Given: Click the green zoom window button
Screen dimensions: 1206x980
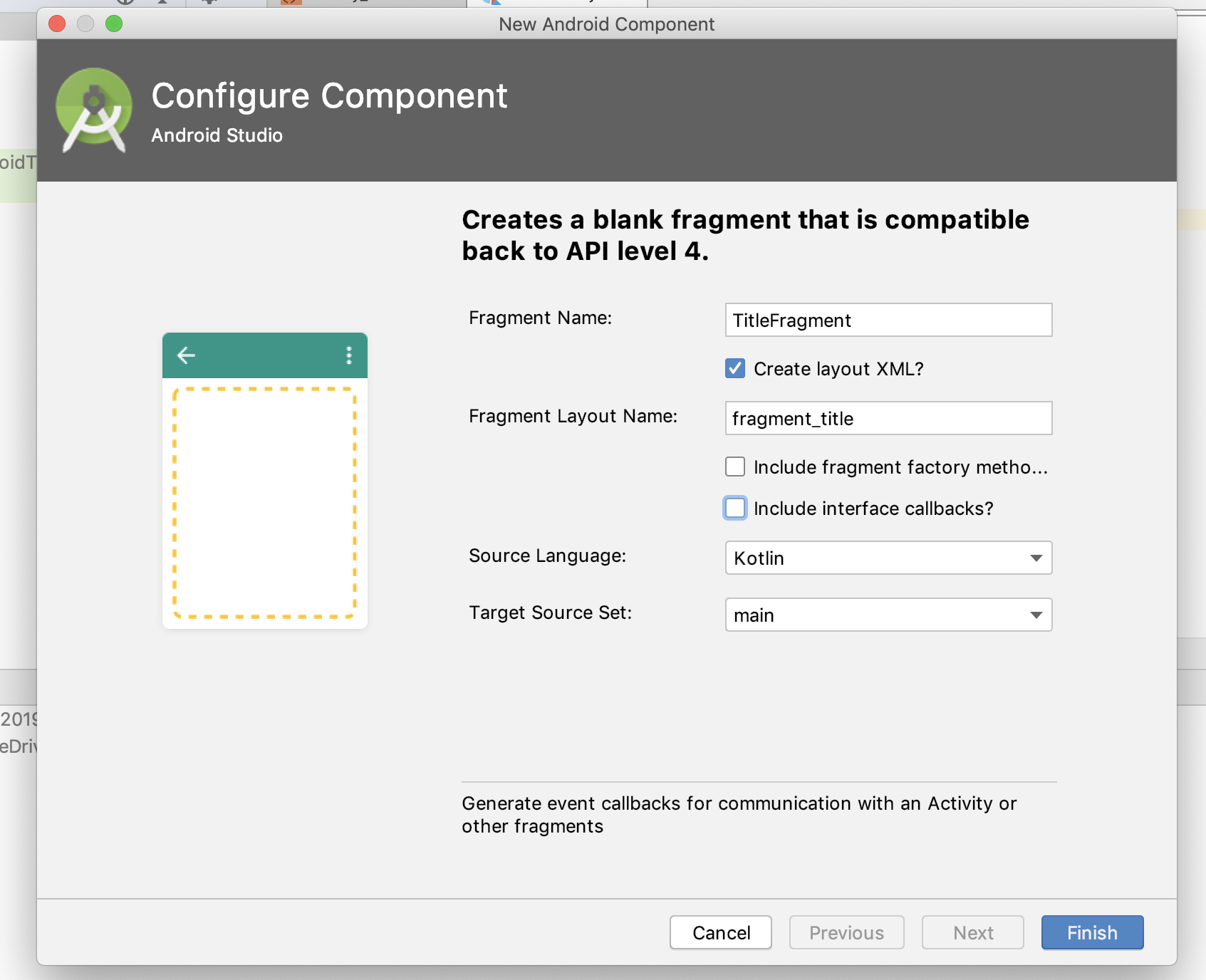Looking at the screenshot, I should (x=114, y=24).
